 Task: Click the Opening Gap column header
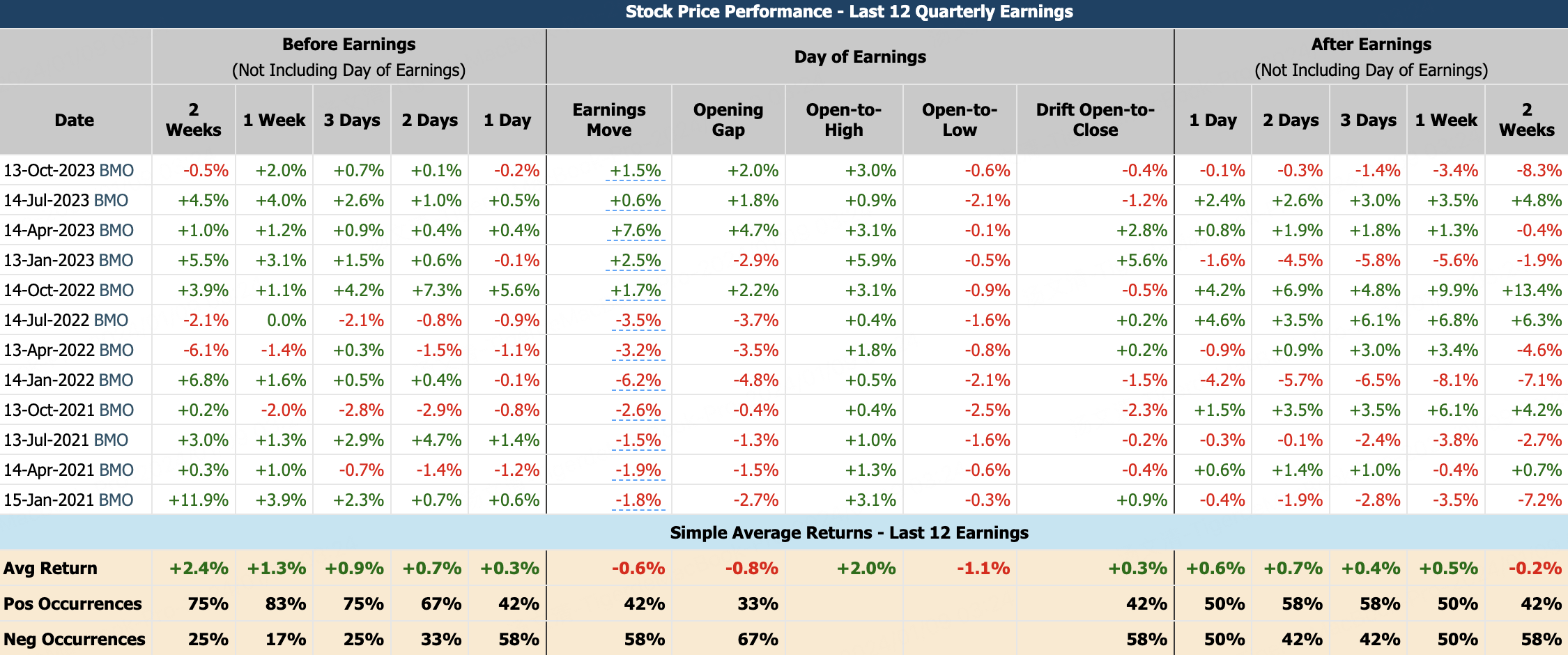click(x=728, y=120)
